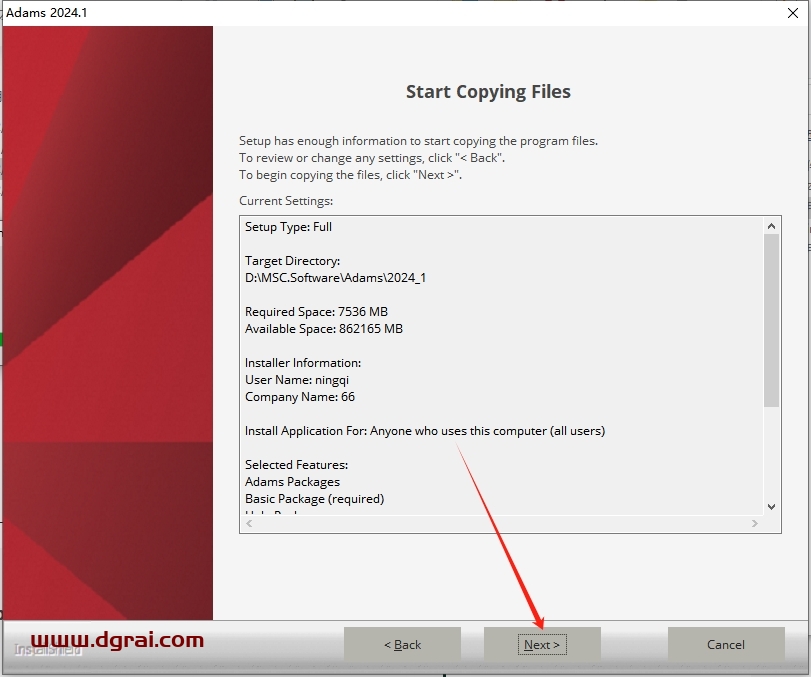Click the settings box scroll up arrow
This screenshot has width=811, height=677.
pyautogui.click(x=771, y=226)
